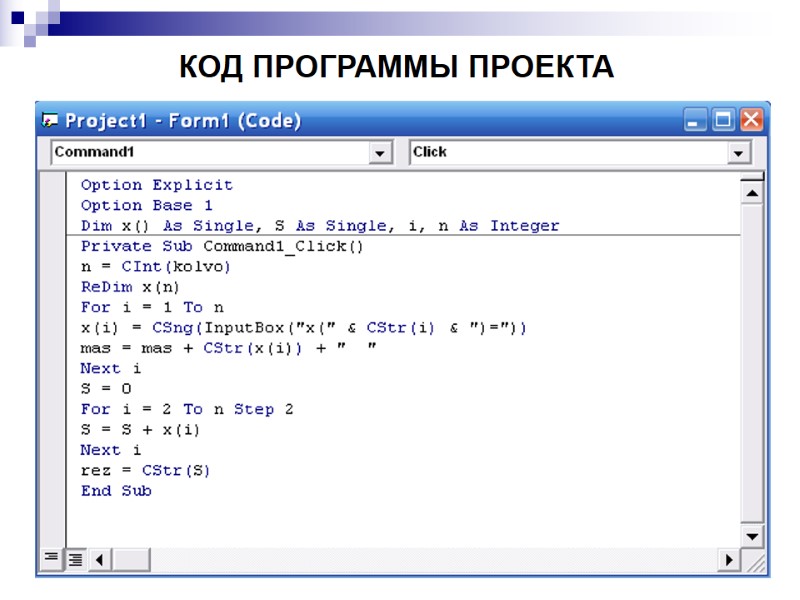Click the line 'Option Base 1'

(146, 205)
